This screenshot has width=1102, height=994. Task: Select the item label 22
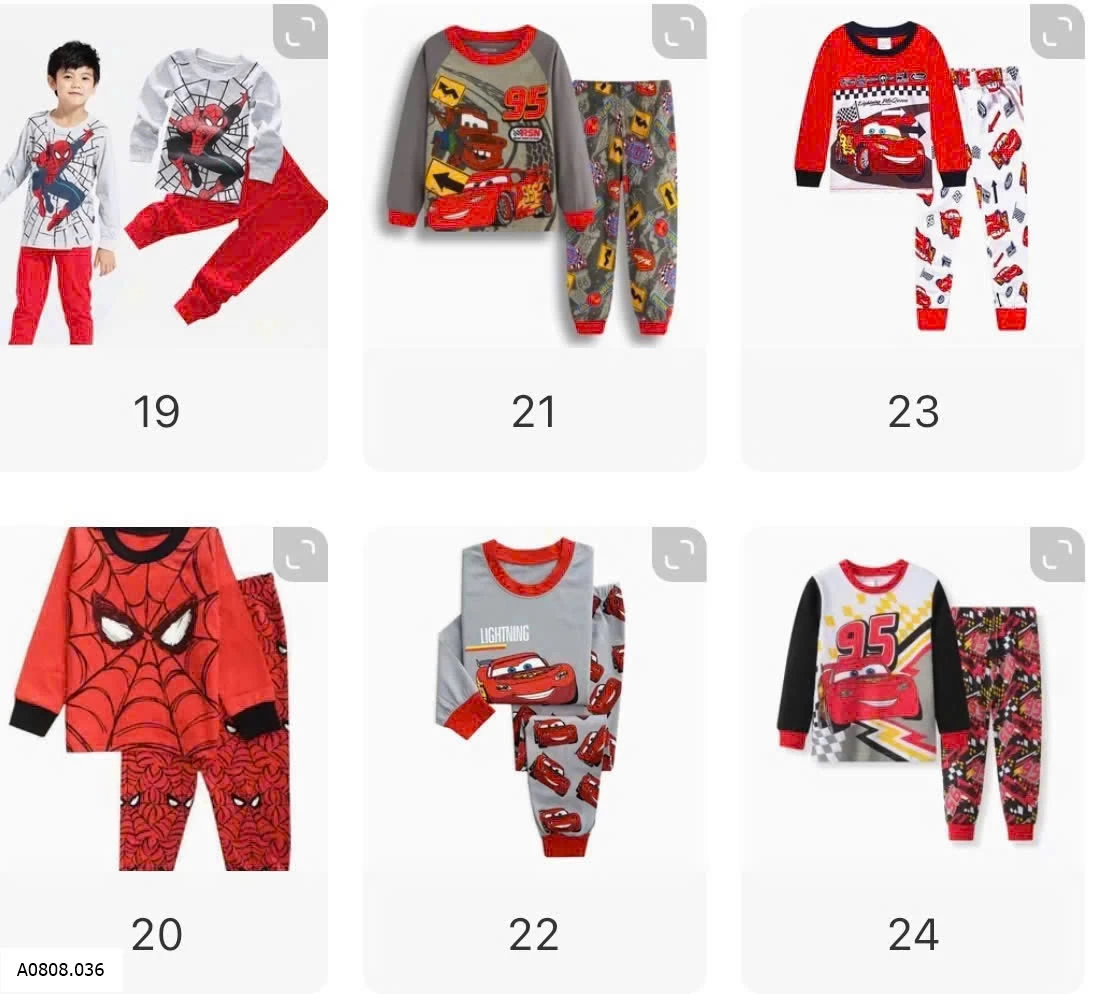point(533,934)
